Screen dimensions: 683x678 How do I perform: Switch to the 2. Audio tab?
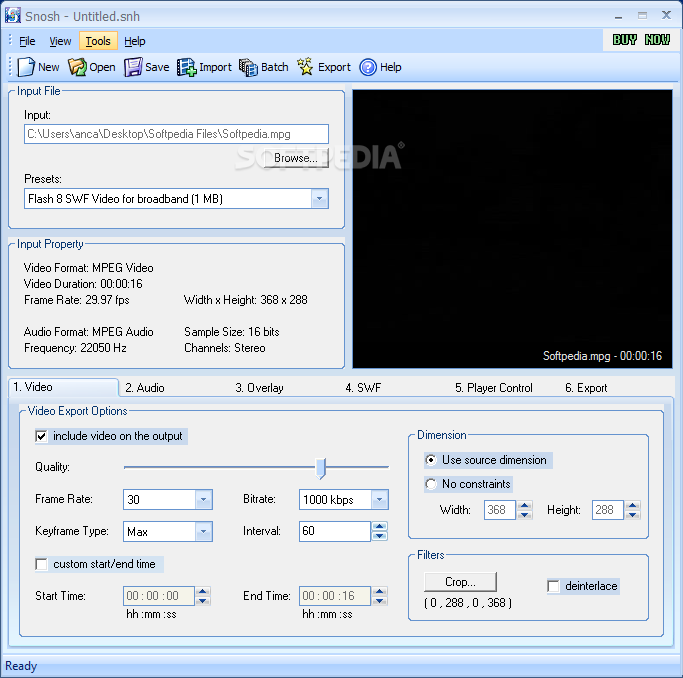(x=145, y=388)
